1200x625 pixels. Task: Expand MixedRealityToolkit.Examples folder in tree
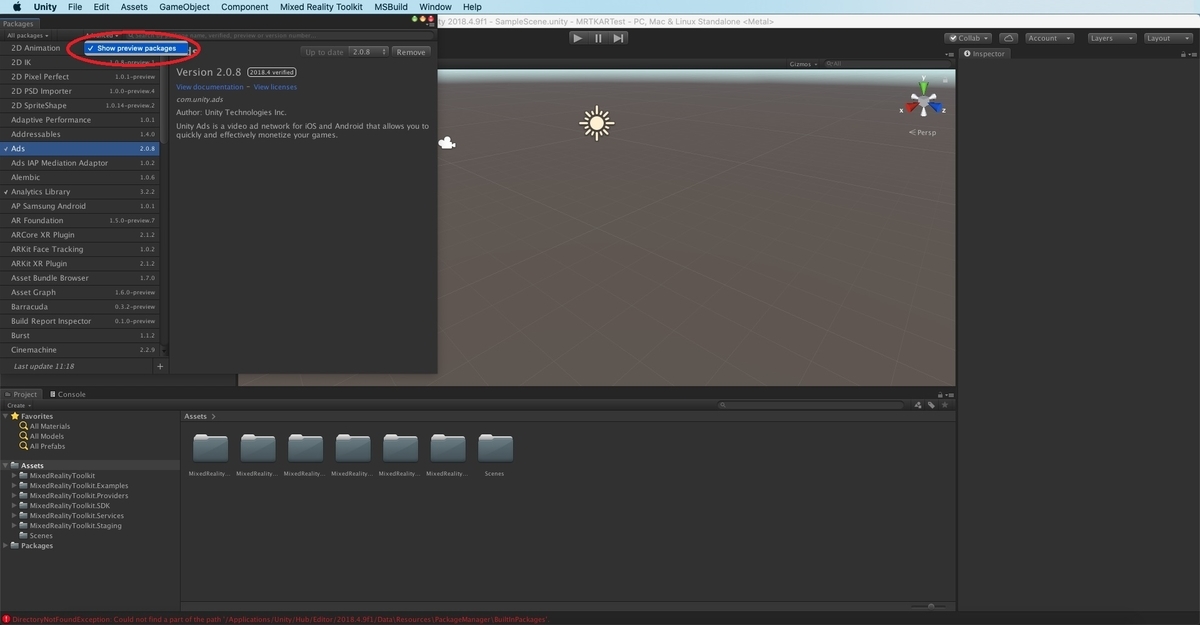(15, 486)
